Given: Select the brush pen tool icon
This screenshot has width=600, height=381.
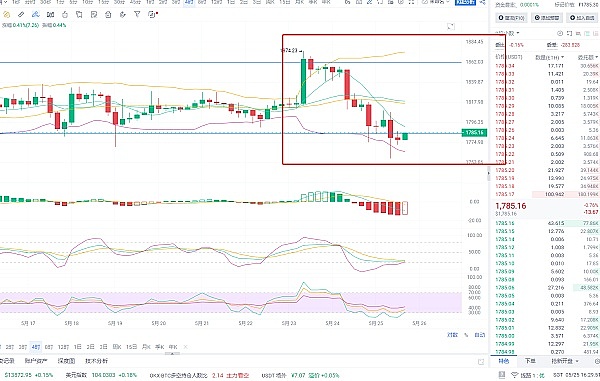Looking at the screenshot, I should click(122, 15).
